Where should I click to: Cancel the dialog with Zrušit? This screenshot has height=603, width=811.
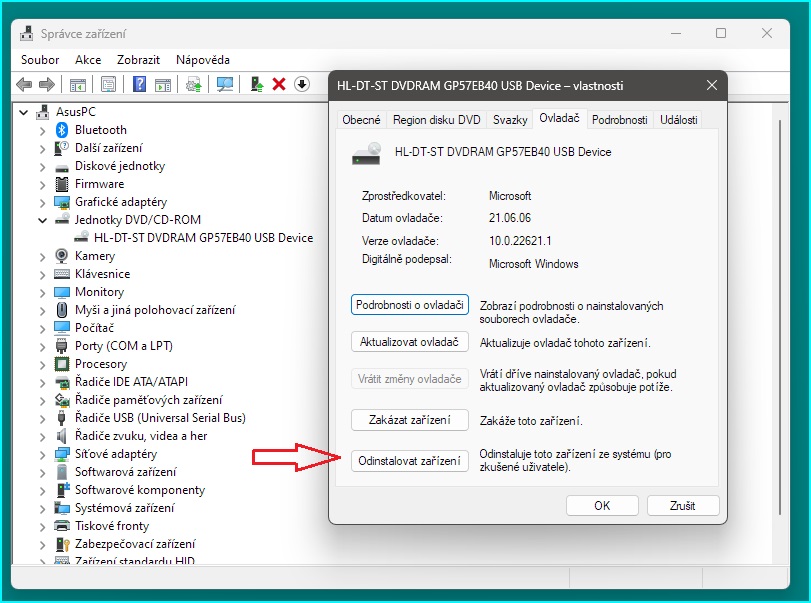point(683,506)
